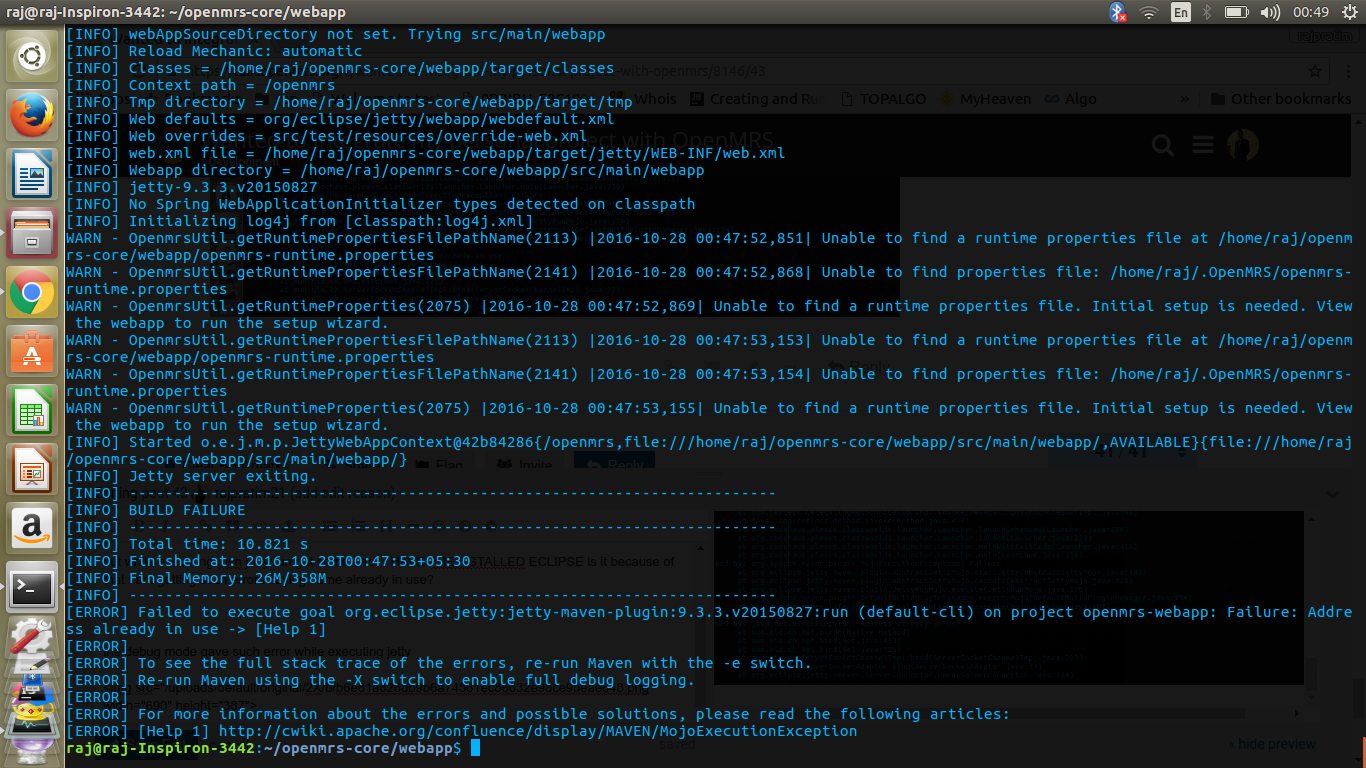This screenshot has width=1366, height=768.
Task: Bookmark the page with Chrome's star icon
Action: pyautogui.click(x=1316, y=71)
